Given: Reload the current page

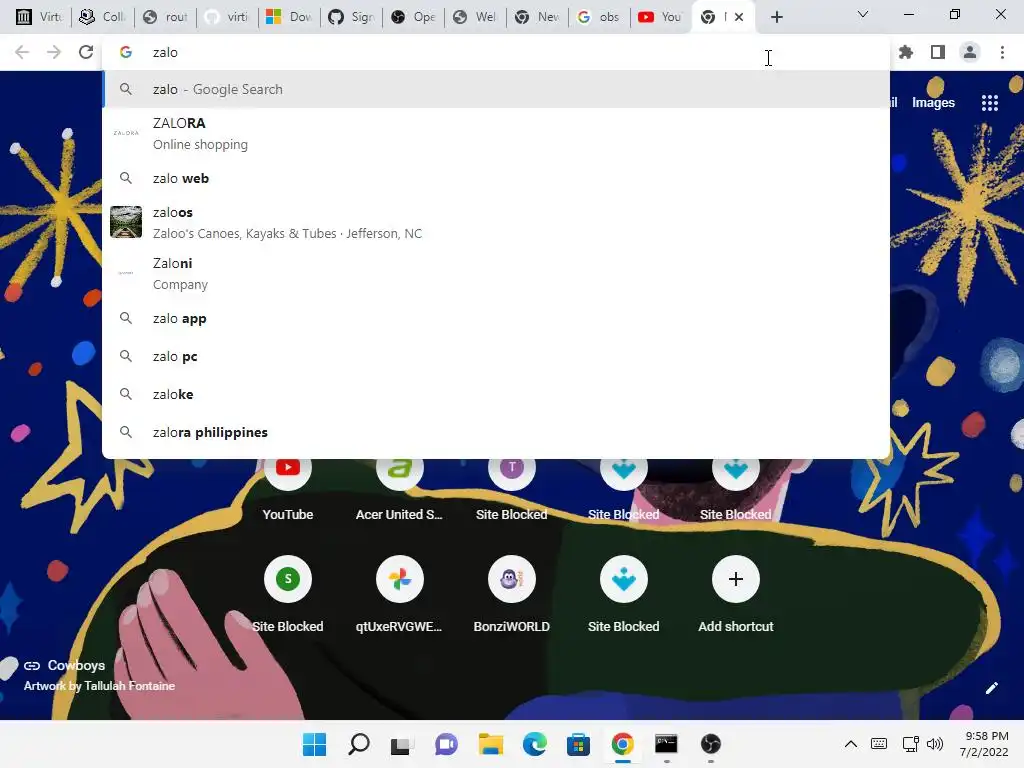Looking at the screenshot, I should coord(86,52).
